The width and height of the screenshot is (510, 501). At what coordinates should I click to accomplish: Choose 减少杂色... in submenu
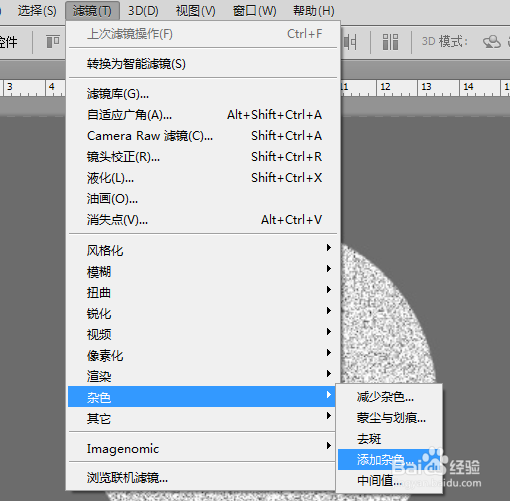(390, 397)
